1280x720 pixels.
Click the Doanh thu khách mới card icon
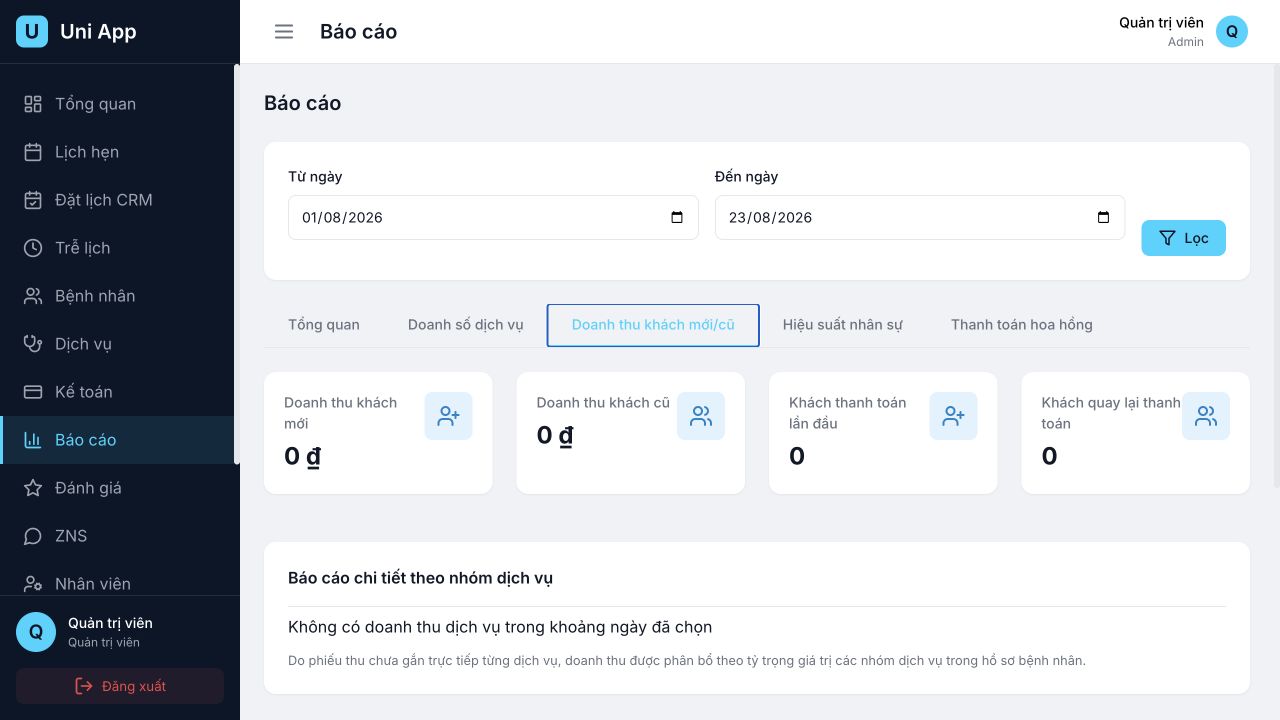[x=449, y=416]
